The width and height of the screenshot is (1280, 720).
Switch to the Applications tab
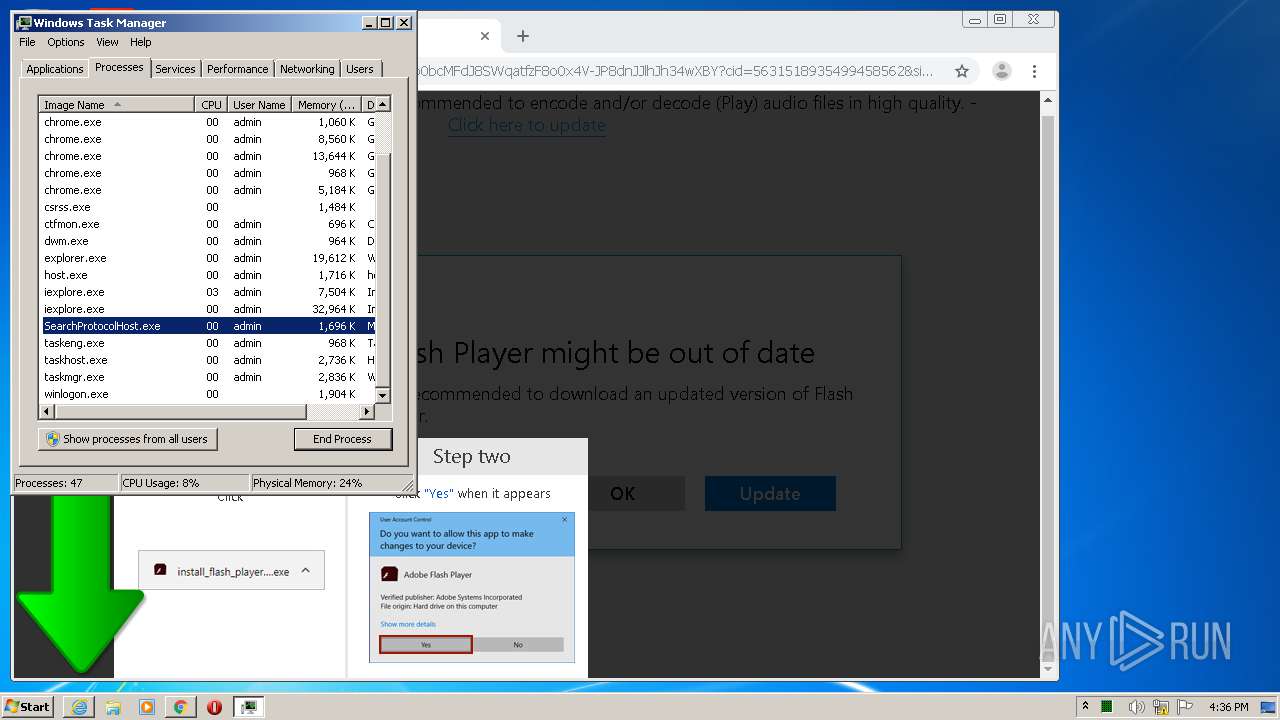tap(54, 69)
